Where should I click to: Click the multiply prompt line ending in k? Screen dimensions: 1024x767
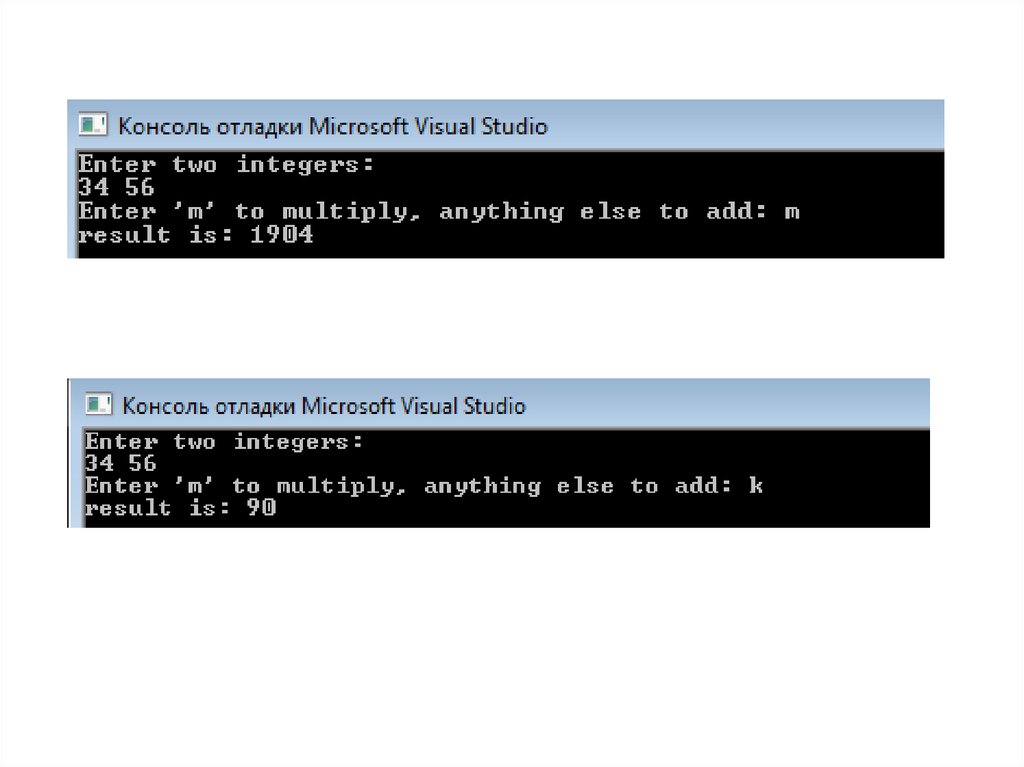pyautogui.click(x=424, y=487)
